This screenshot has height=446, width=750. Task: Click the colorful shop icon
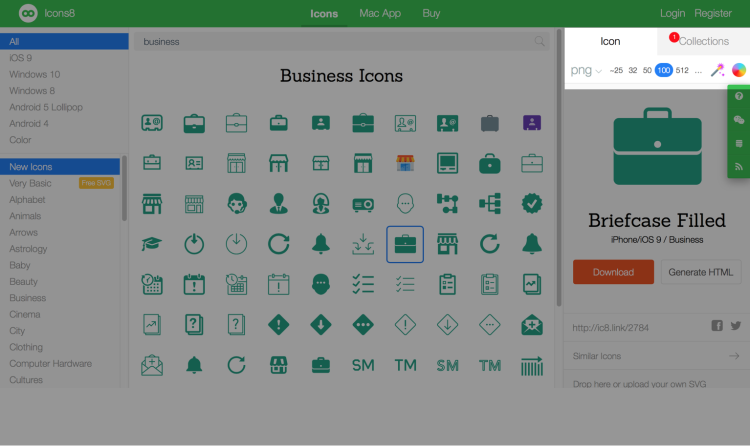(x=405, y=163)
